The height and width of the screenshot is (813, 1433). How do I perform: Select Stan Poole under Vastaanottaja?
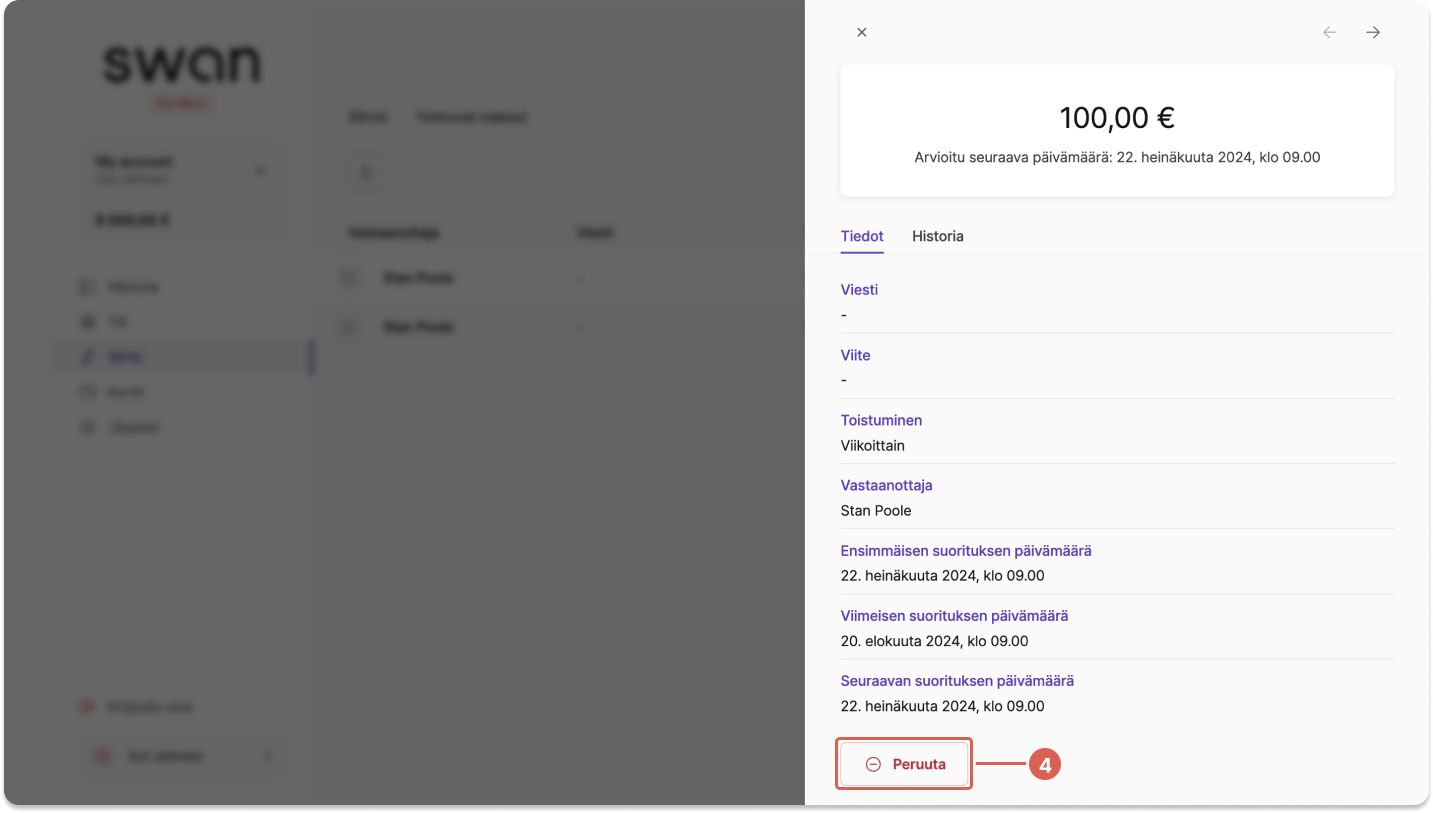point(876,510)
